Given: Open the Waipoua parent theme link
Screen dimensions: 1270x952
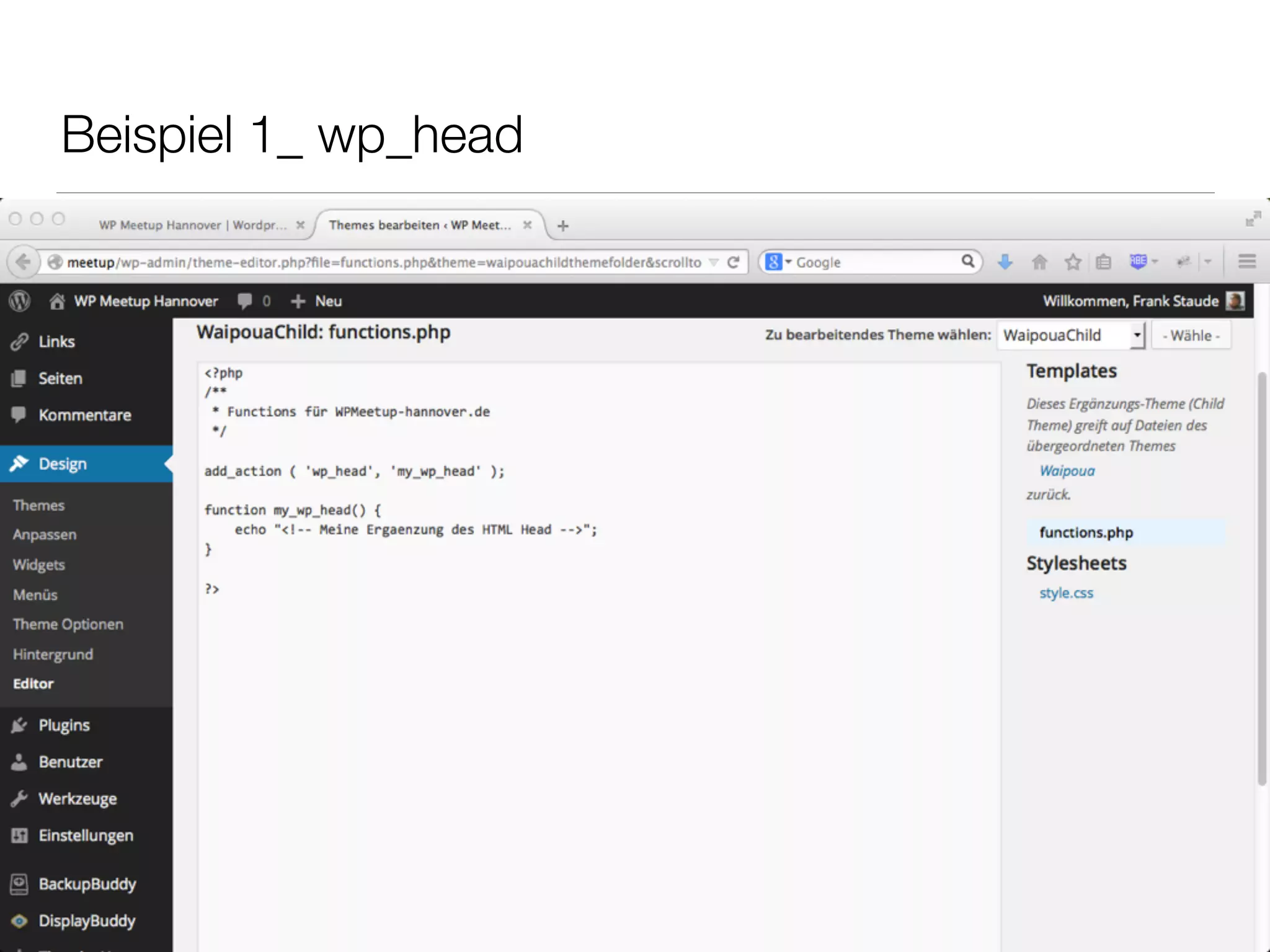Looking at the screenshot, I should click(1067, 471).
